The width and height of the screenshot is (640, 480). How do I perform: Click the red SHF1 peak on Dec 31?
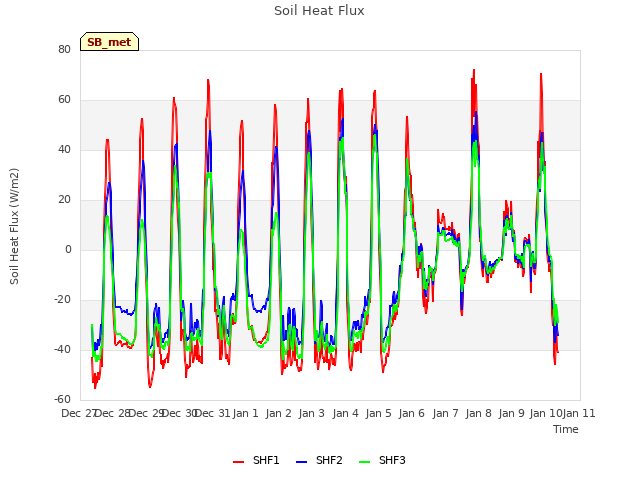(x=208, y=80)
